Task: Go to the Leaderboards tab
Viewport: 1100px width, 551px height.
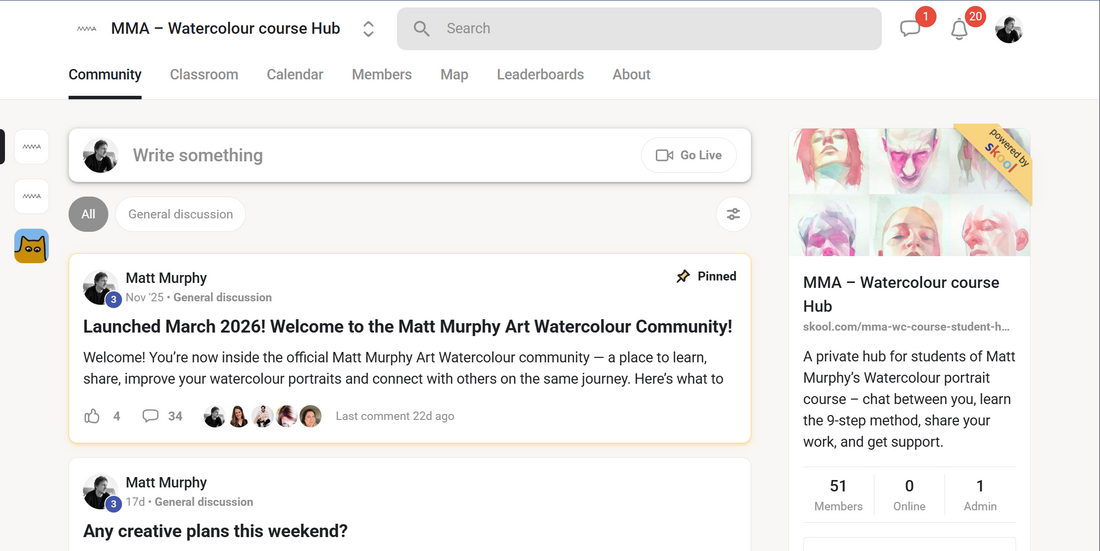Action: tap(540, 74)
